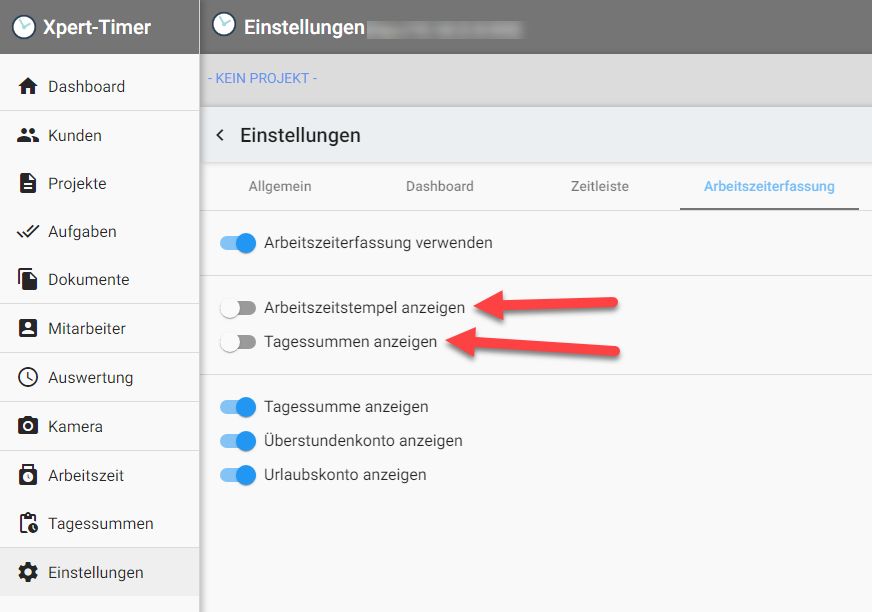Open Auswertung via the clock icon
872x612 pixels.
[27, 377]
